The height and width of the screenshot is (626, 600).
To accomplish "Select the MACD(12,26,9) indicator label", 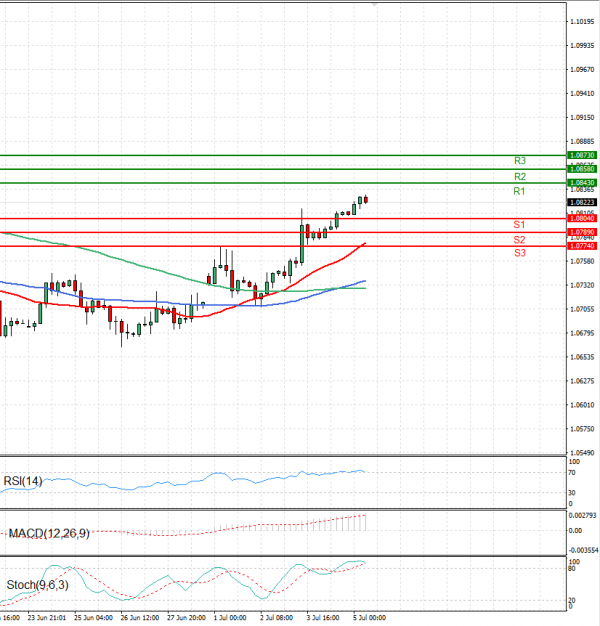I will coord(49,533).
